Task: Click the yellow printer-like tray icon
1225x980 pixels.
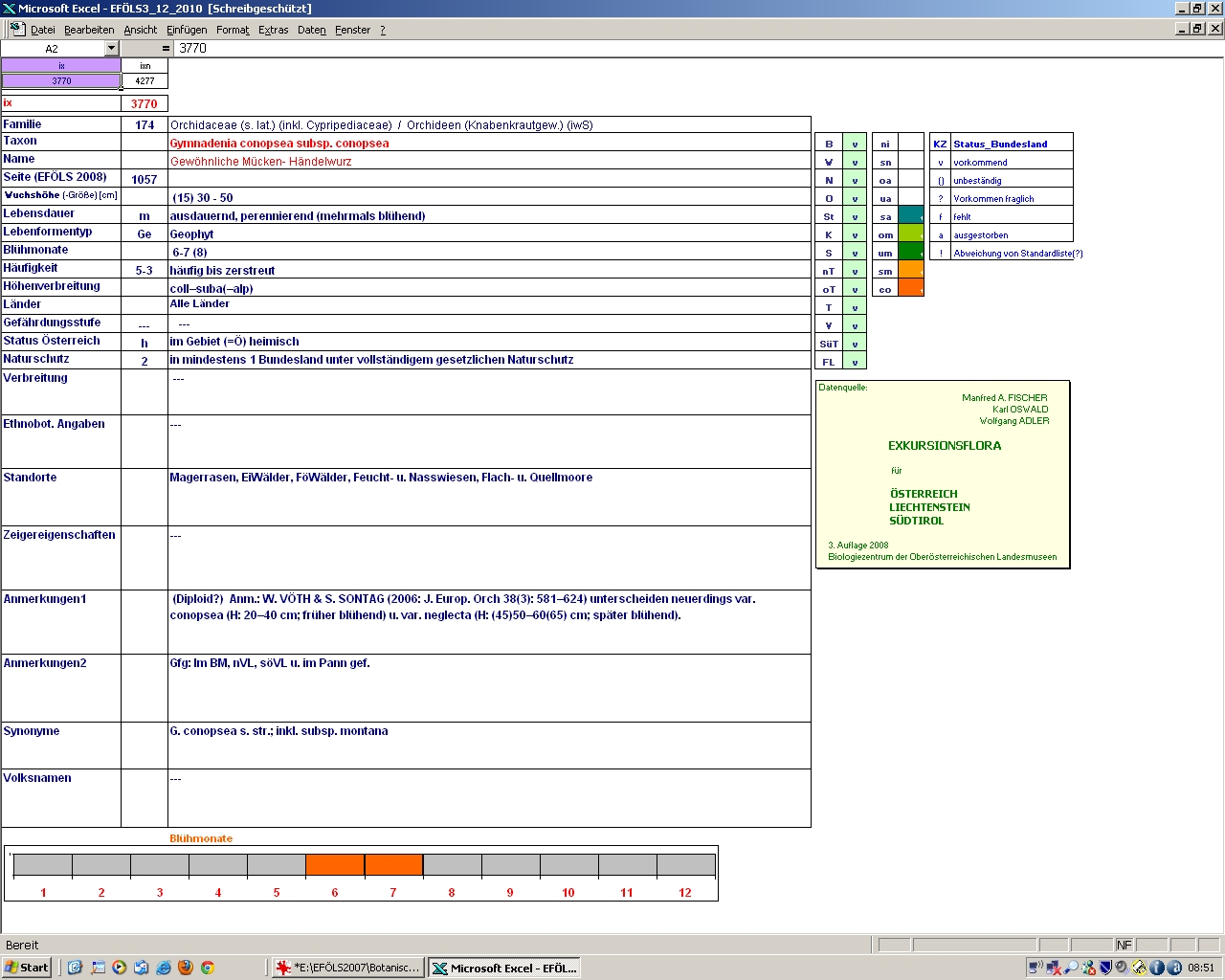Action: click(x=1140, y=968)
